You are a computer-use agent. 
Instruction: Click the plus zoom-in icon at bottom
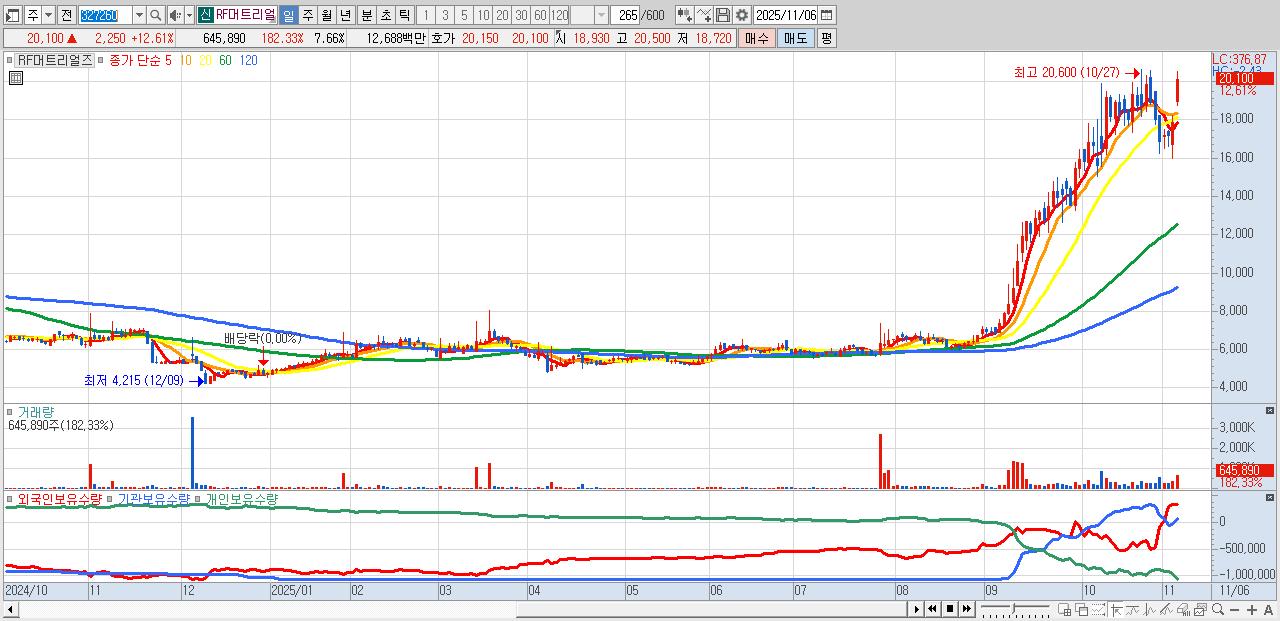[x=1252, y=610]
